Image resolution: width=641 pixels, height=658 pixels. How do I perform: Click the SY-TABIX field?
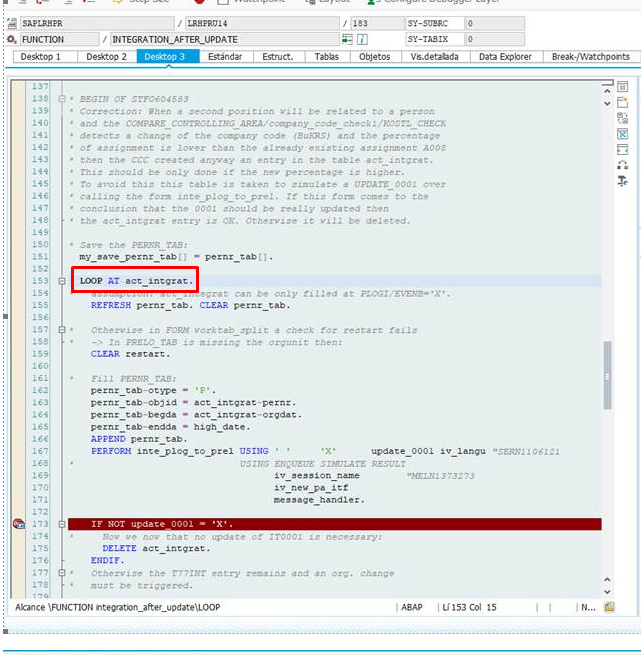pyautogui.click(x=434, y=39)
